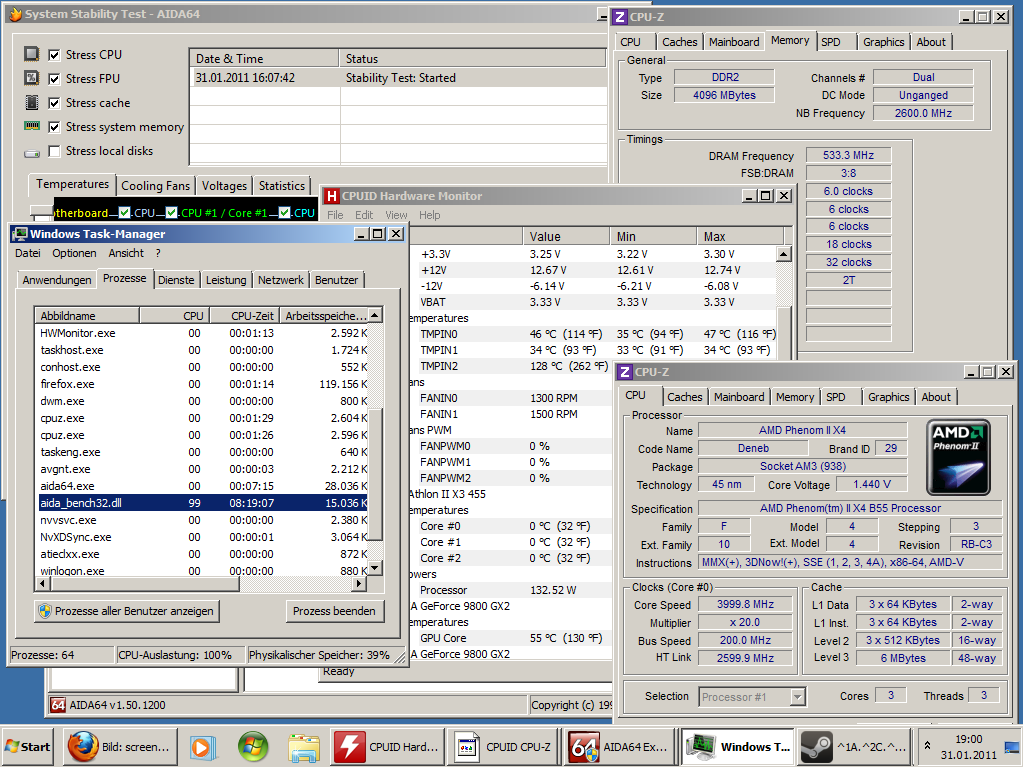Click the shield icon on Prozesse aller Benutzer button
This screenshot has width=1023, height=767.
pos(45,611)
